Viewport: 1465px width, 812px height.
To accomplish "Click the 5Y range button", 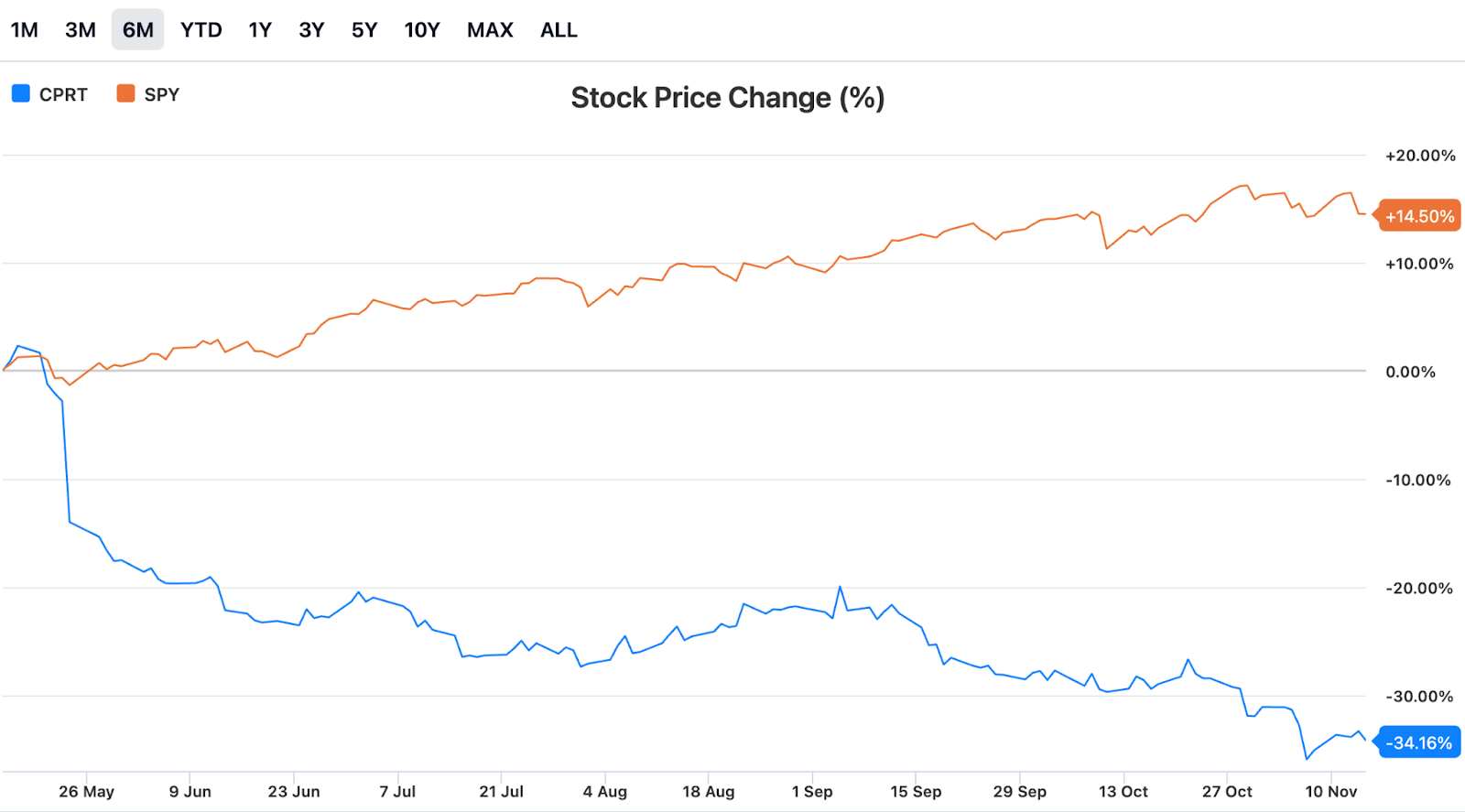I will tap(364, 30).
